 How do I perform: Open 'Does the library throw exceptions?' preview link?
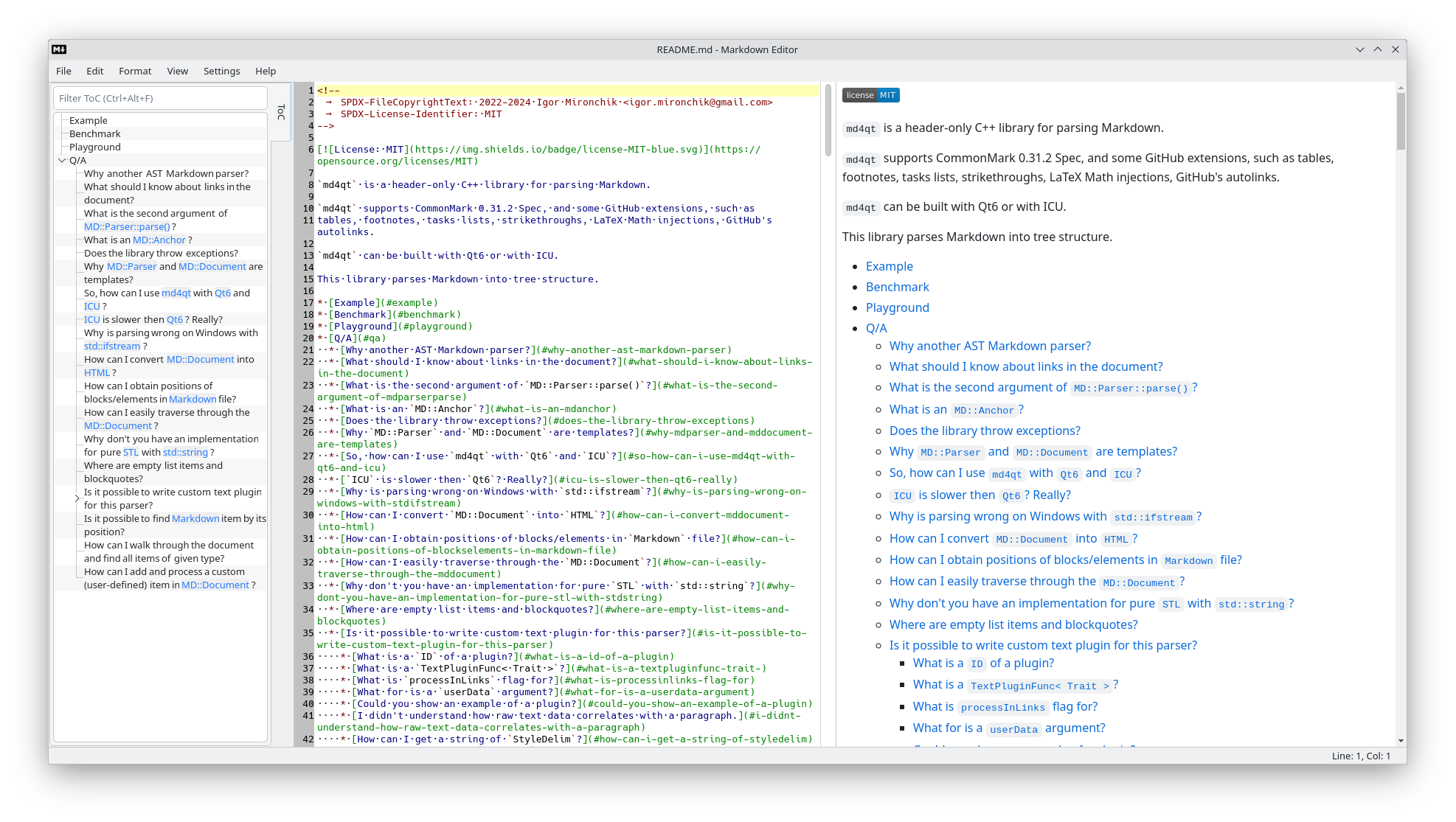click(985, 431)
